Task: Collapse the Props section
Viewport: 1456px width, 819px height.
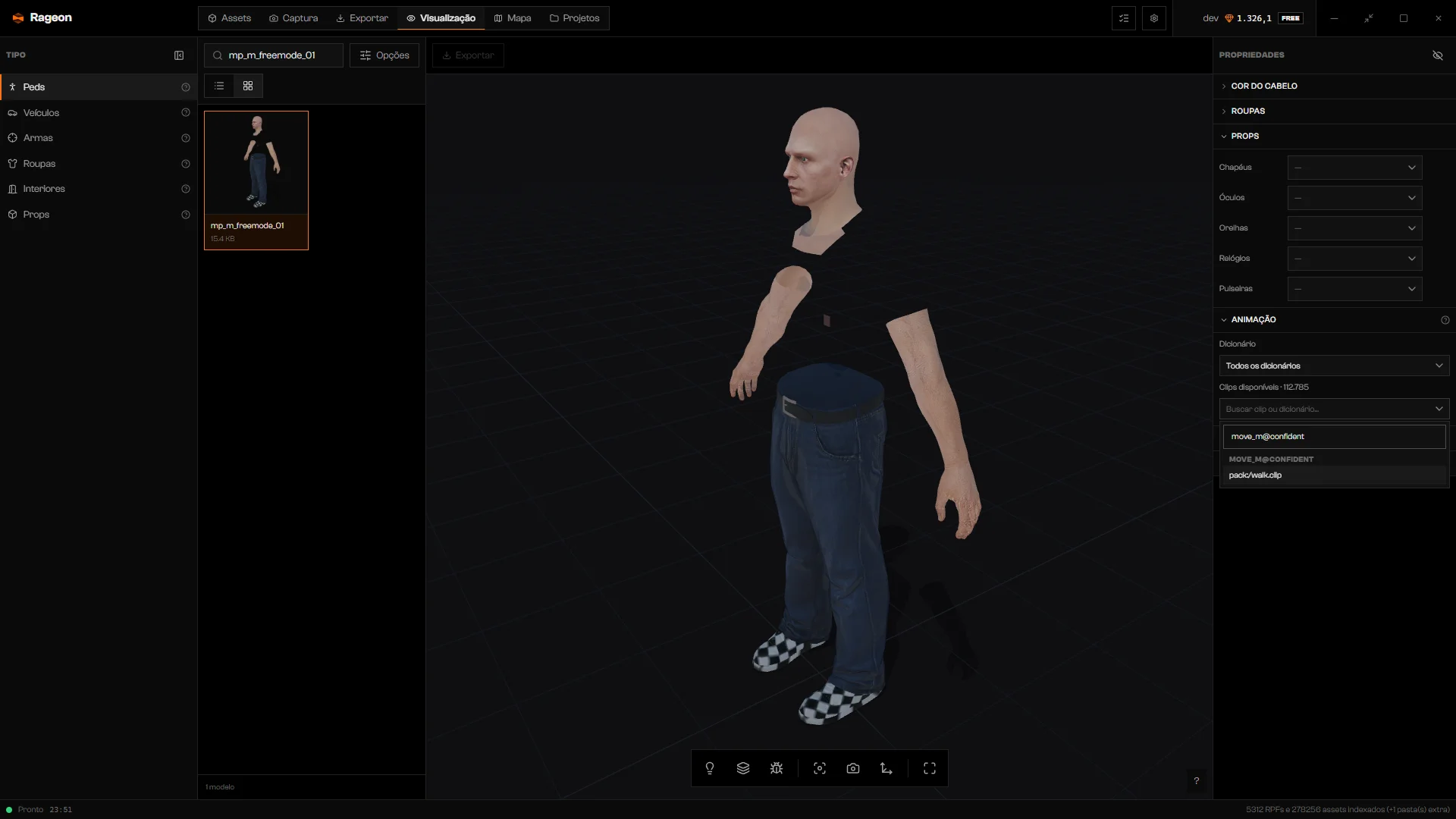Action: pos(1334,136)
